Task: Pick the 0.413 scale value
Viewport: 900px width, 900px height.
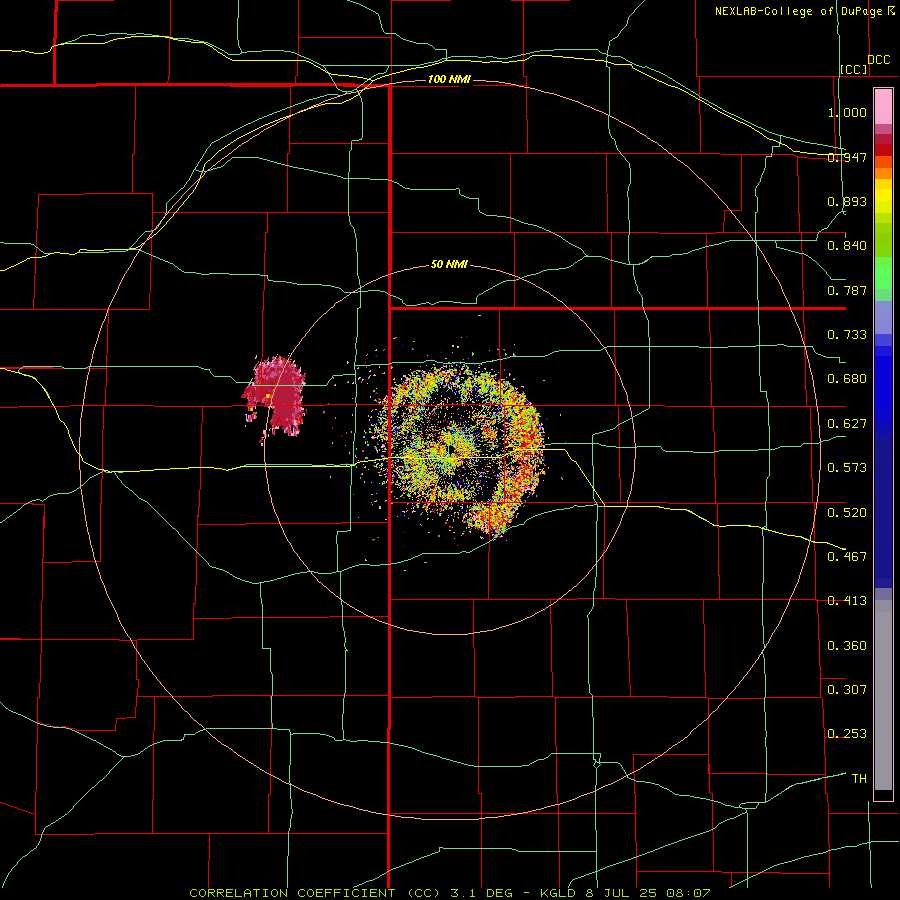Action: click(847, 600)
